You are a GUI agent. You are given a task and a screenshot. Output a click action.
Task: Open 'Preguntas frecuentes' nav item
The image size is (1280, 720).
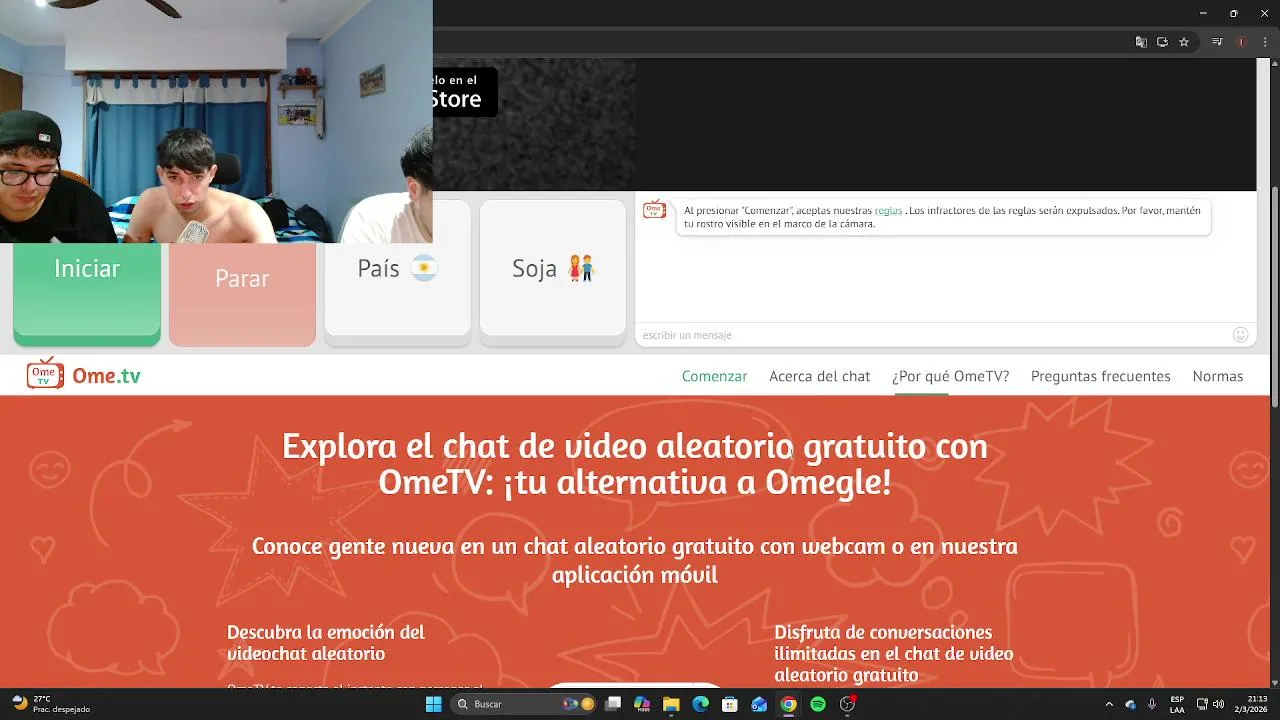(1100, 376)
